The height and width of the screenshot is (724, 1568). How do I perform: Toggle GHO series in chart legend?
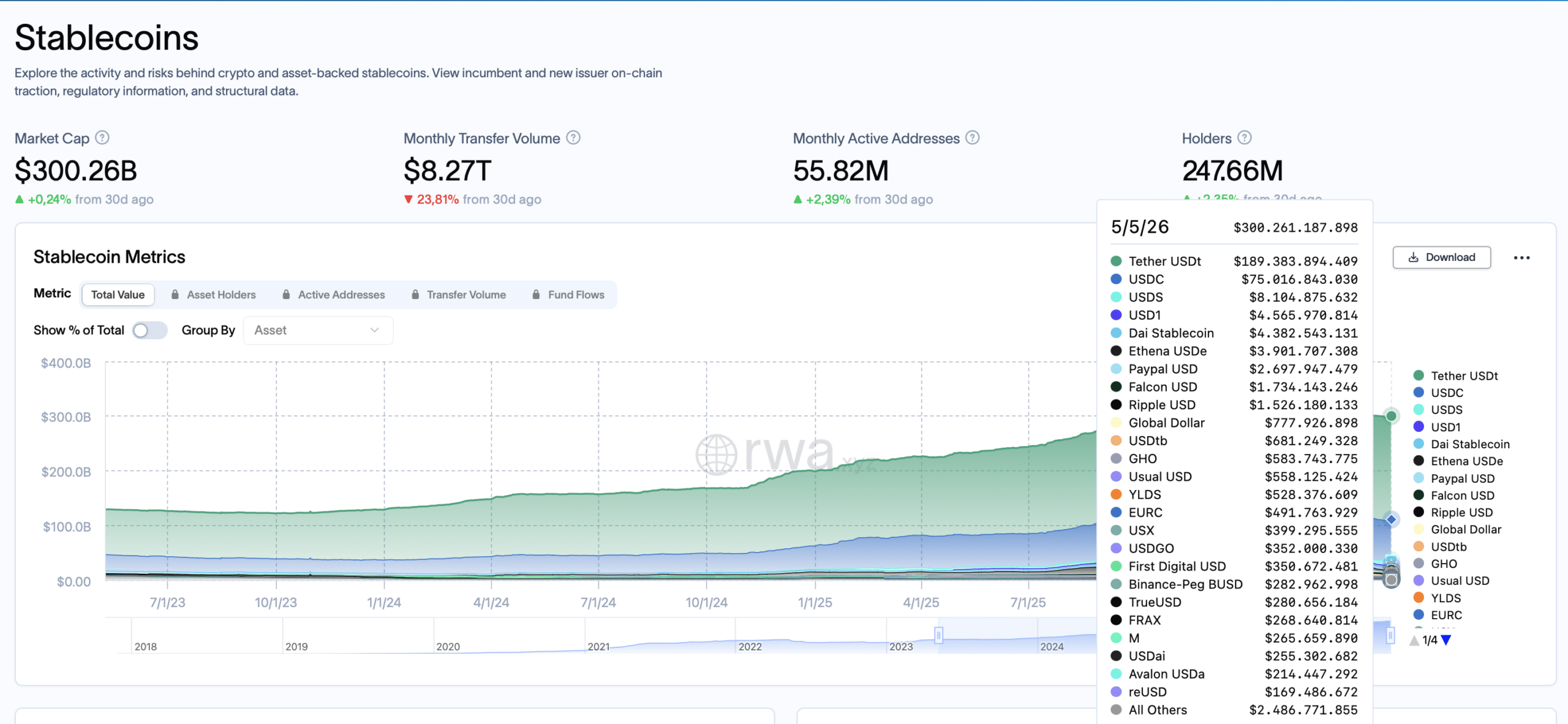coord(1435,564)
